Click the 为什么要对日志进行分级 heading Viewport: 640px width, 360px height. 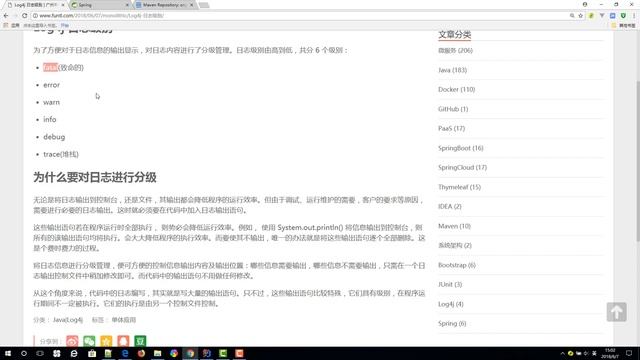[x=95, y=178]
